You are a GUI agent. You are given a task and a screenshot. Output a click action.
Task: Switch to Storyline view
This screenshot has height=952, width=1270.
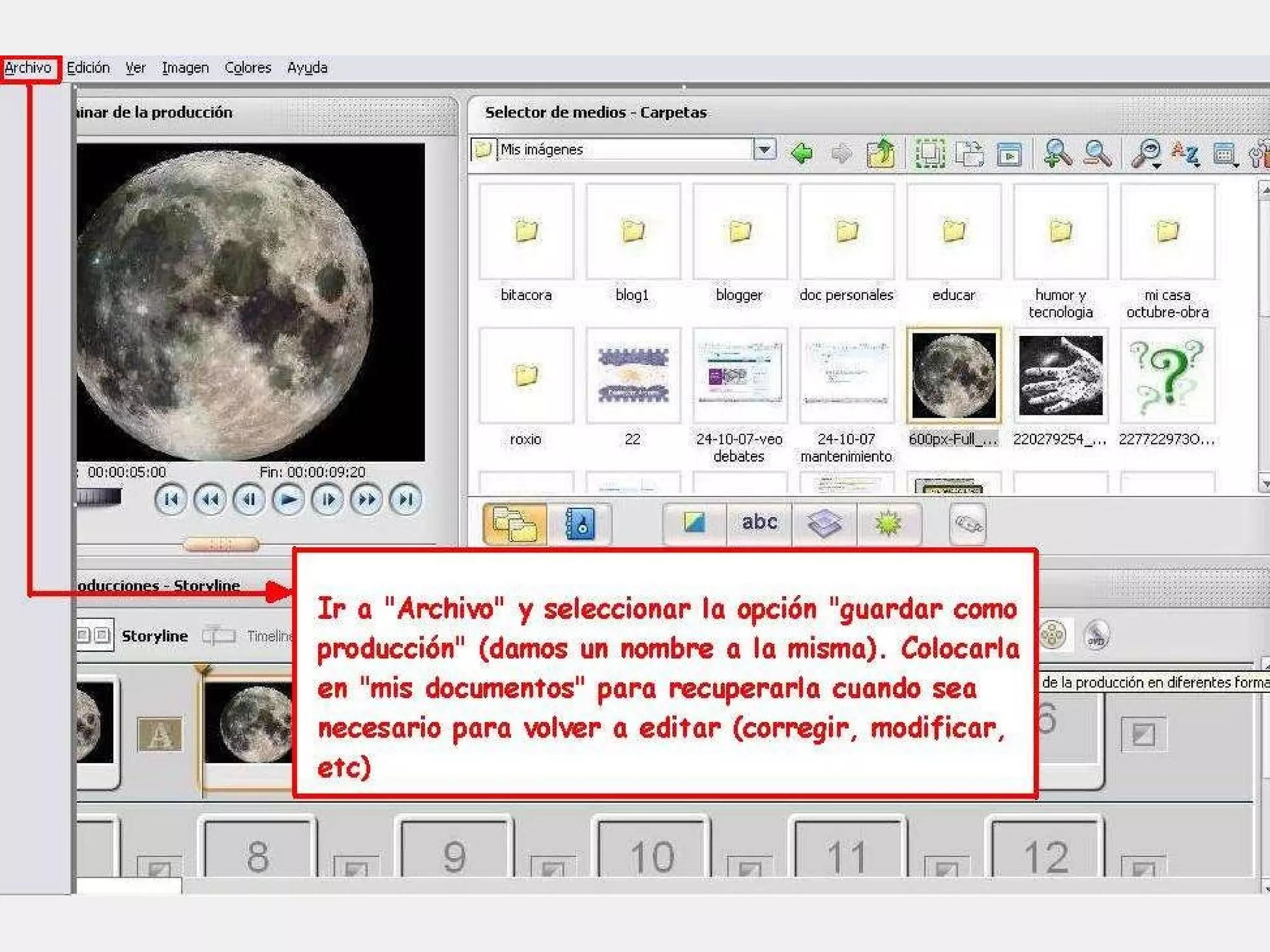[x=154, y=636]
